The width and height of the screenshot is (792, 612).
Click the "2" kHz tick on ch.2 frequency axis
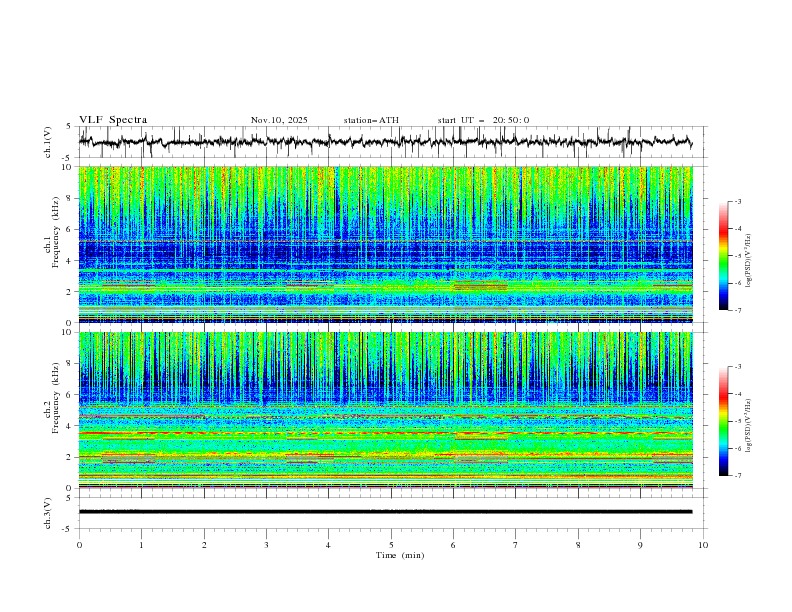pos(69,457)
